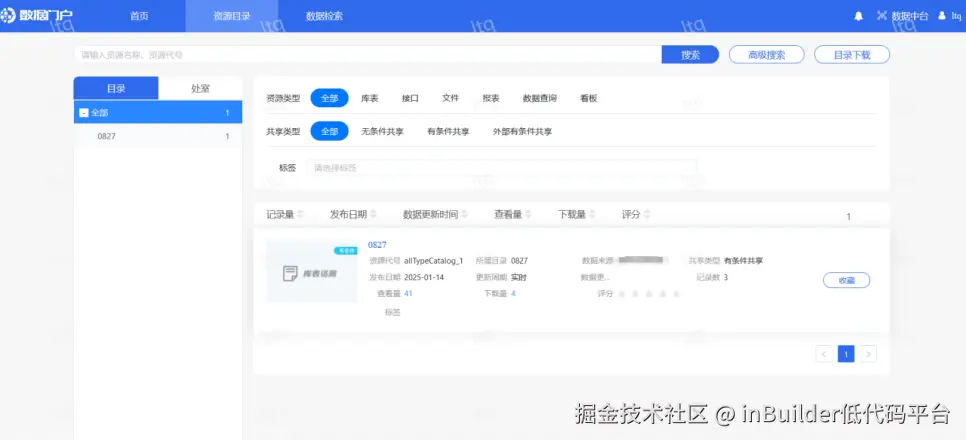
Task: Sort by 评分 using its arrows
Action: point(647,214)
